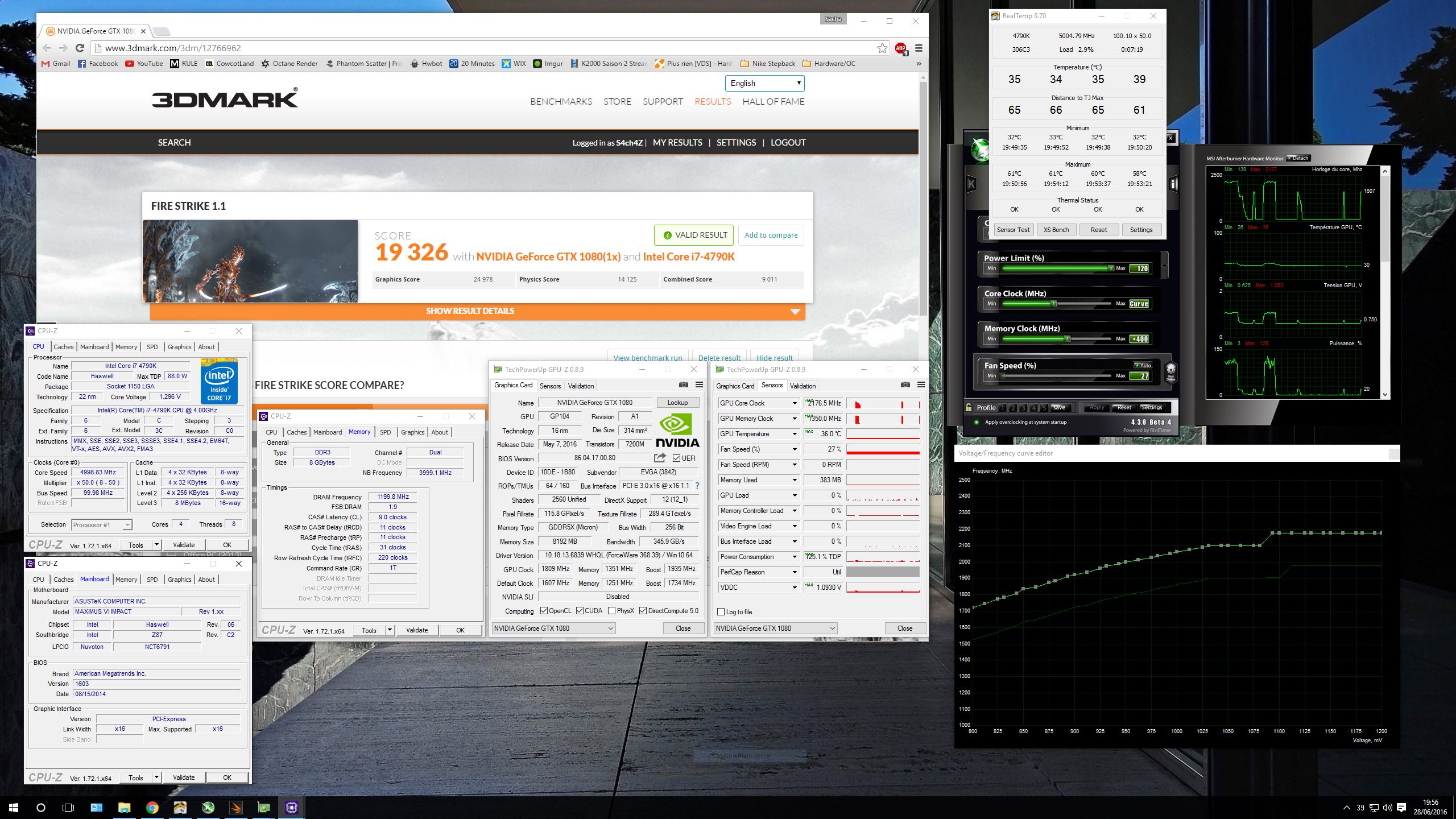Click Sensor Test button in RealTemp

coord(1013,230)
